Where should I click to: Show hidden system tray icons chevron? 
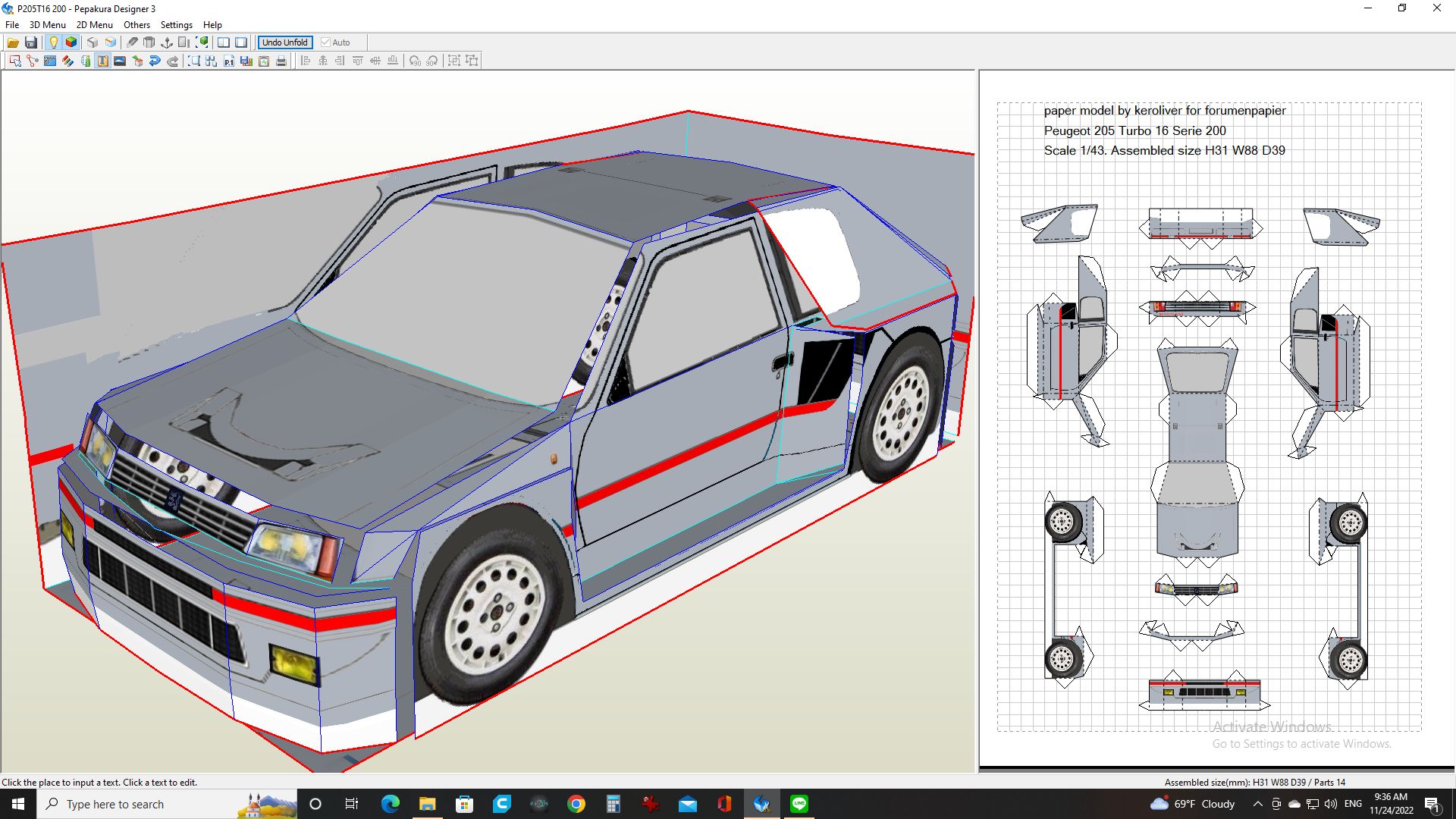(x=1258, y=804)
